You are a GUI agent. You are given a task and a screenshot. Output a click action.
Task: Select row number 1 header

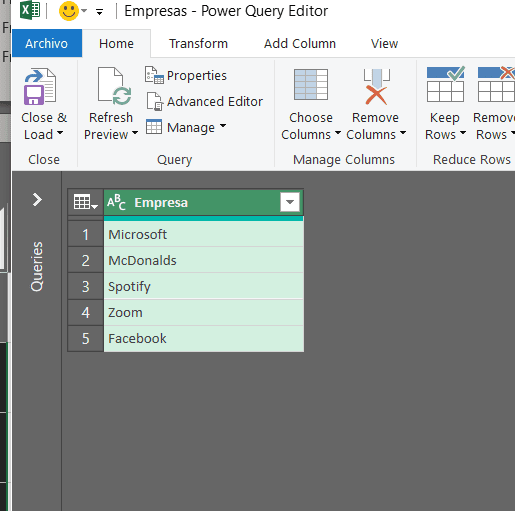tap(86, 234)
